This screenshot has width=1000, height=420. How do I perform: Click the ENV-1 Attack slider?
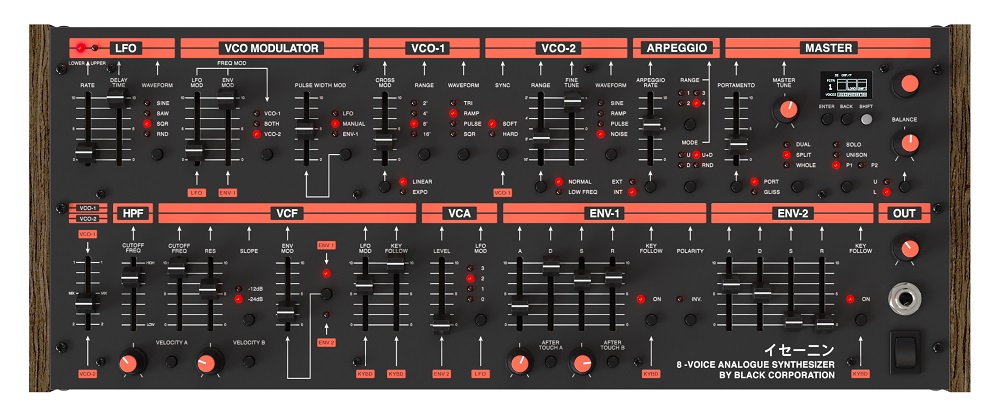coord(519,307)
